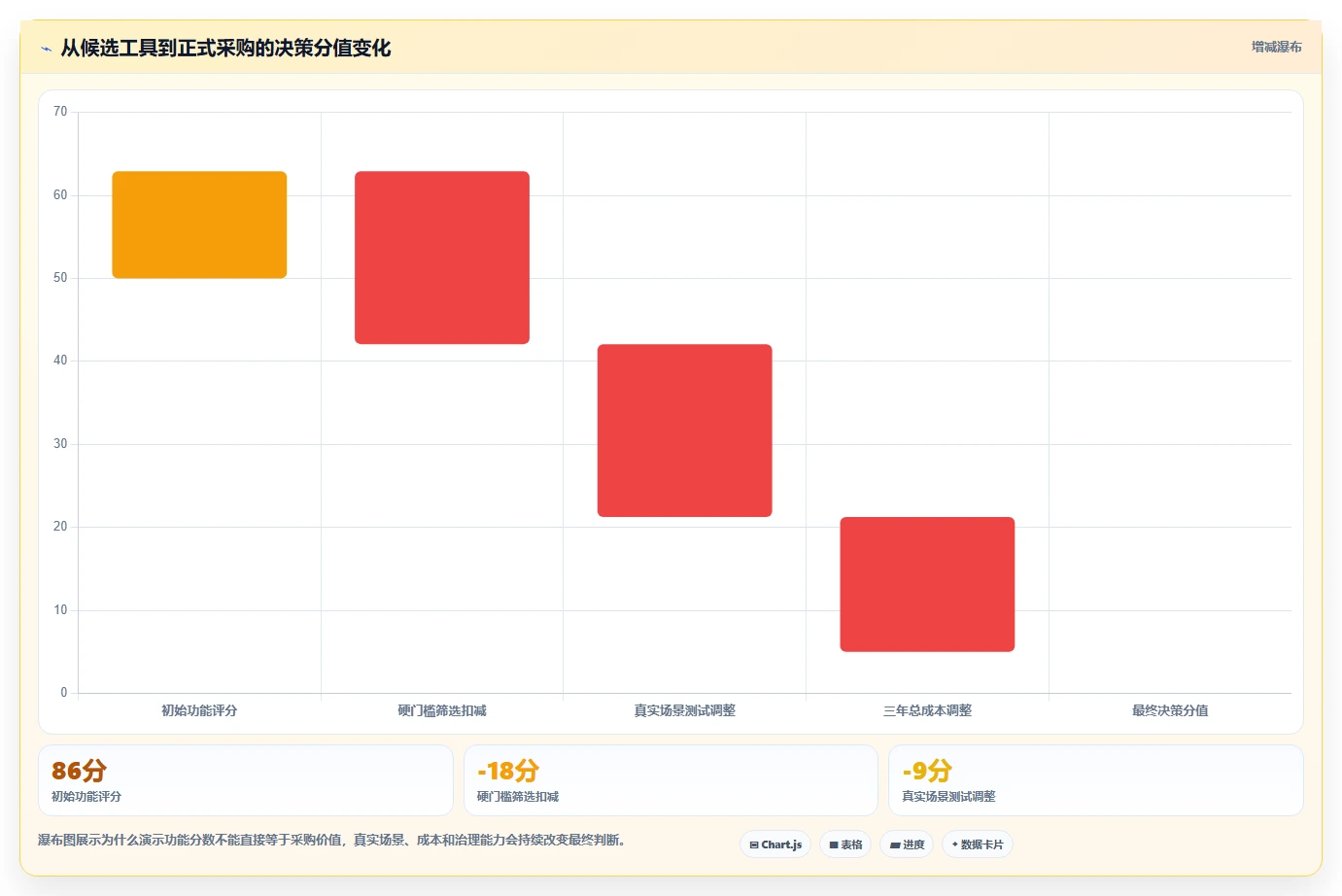Click the 数据卡片 tag chip
1342x896 pixels.
pos(978,844)
